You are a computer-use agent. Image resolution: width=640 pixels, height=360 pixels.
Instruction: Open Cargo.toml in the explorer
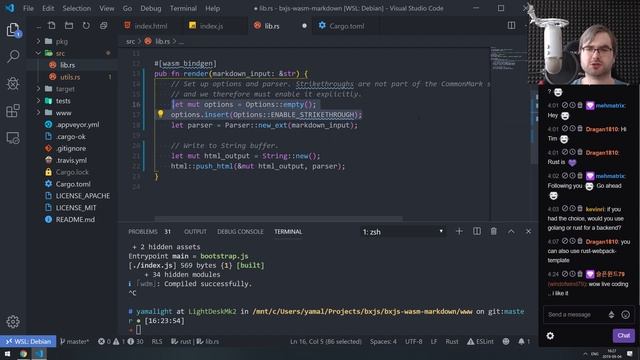click(73, 184)
